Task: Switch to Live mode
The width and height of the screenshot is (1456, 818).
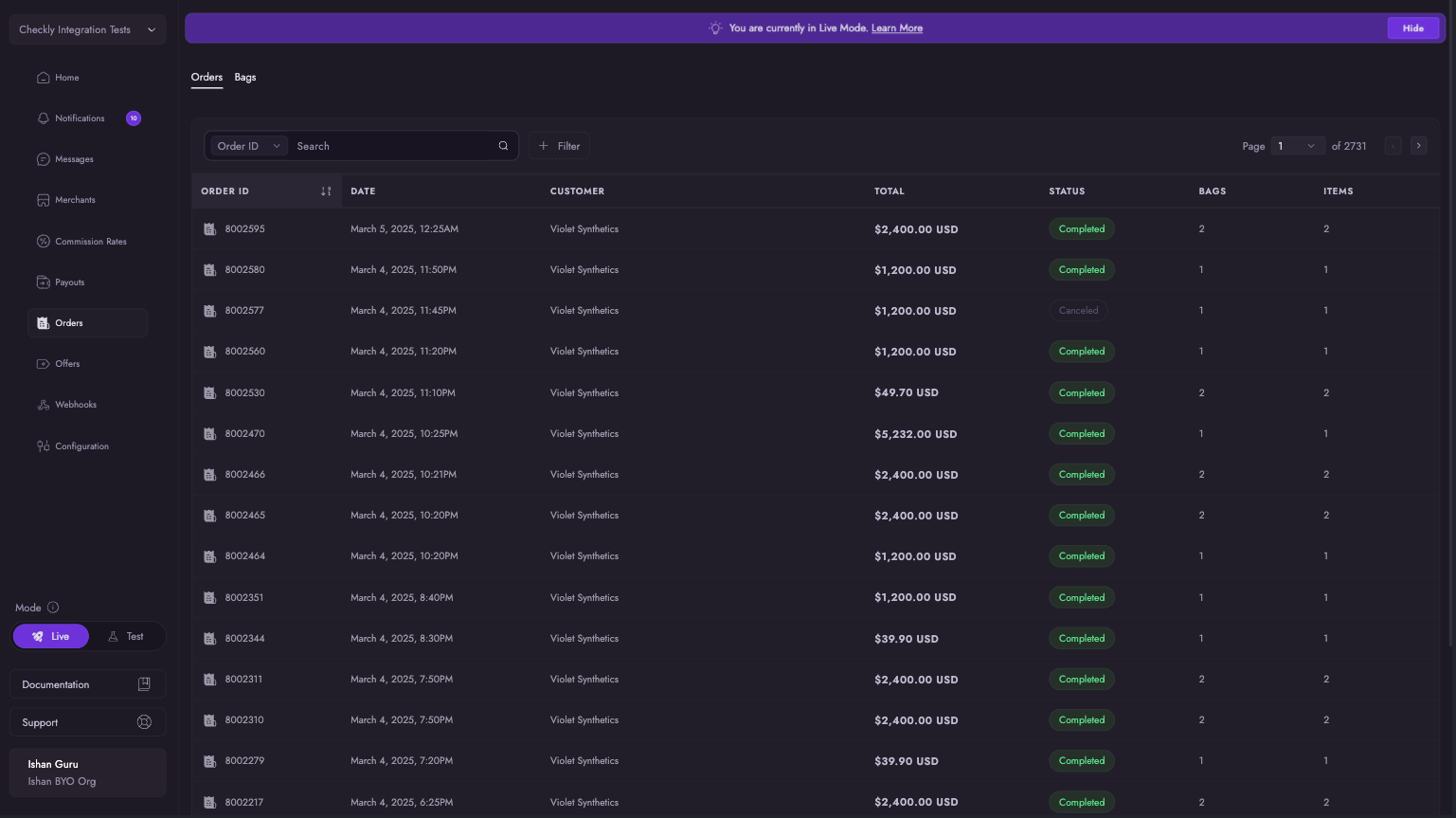Action: point(51,636)
